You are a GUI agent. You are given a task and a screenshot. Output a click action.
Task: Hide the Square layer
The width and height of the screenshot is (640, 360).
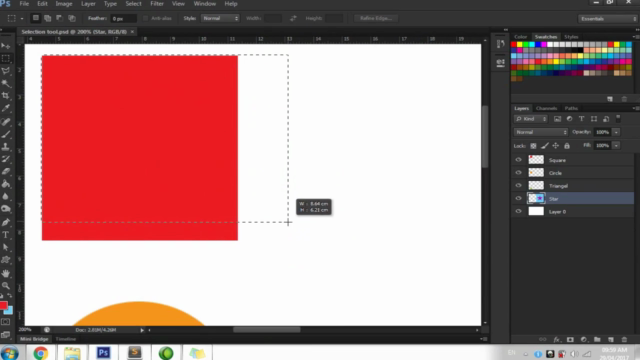[518, 160]
